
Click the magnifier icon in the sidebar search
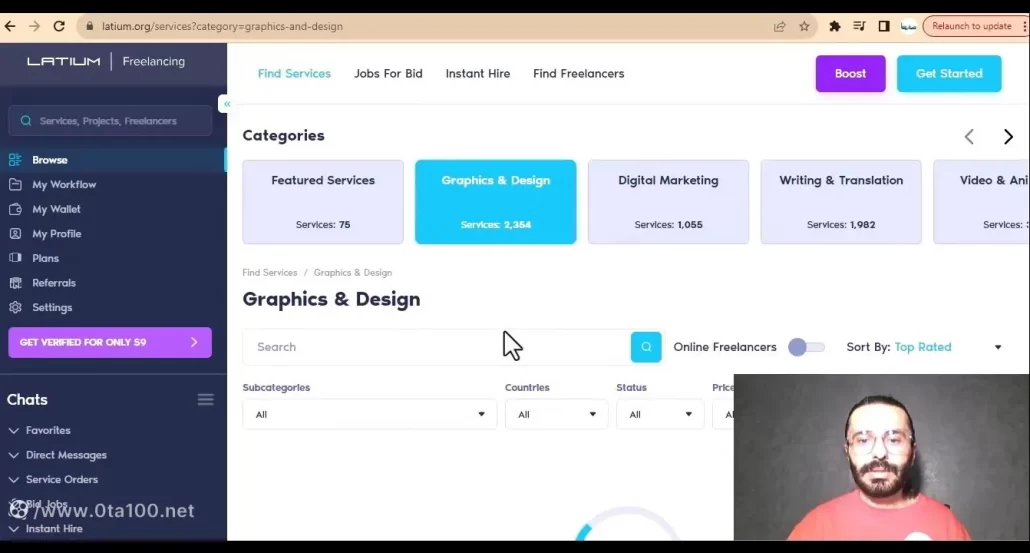(x=26, y=121)
